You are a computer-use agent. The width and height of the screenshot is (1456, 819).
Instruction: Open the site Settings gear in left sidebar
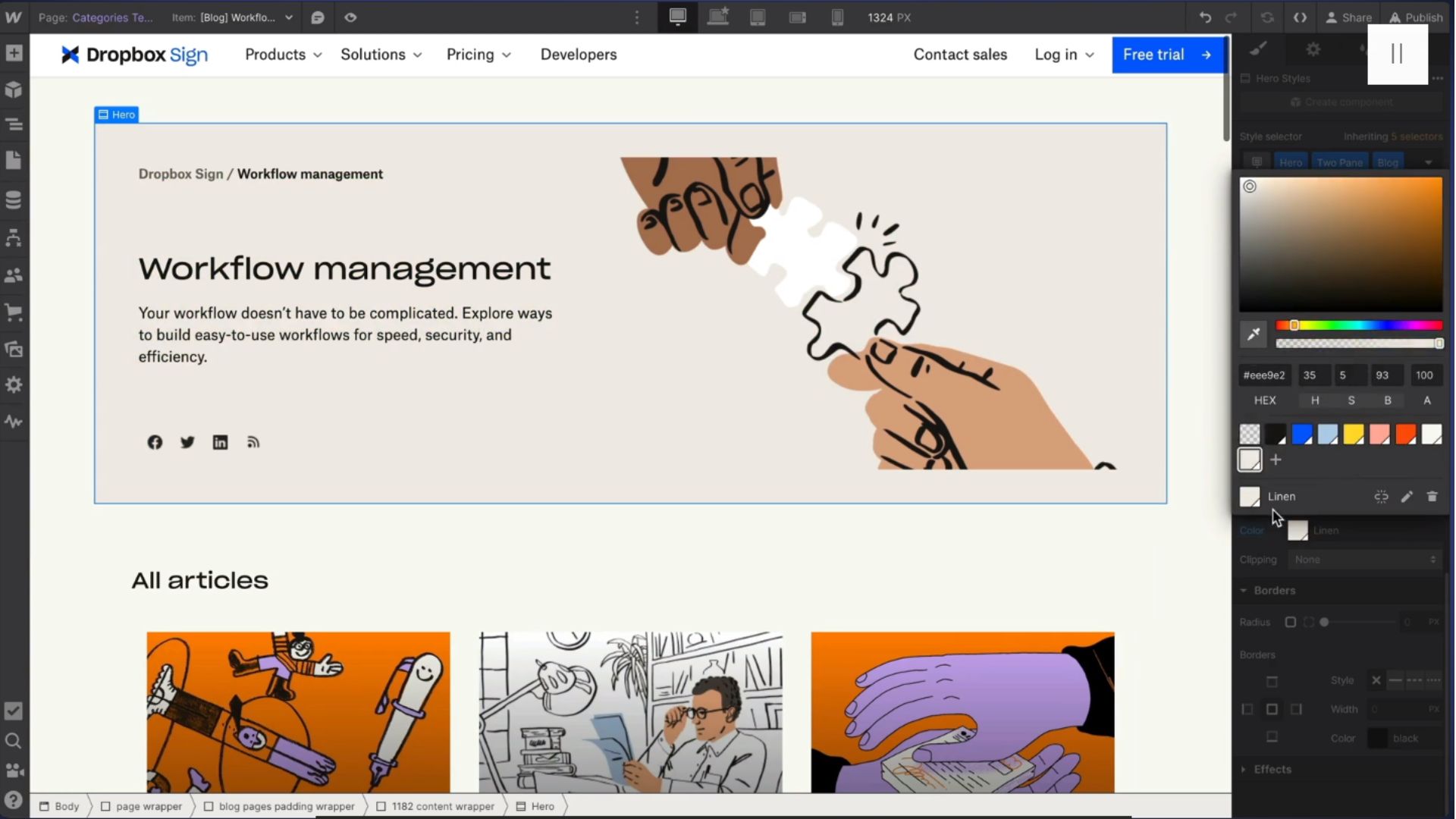tap(14, 384)
